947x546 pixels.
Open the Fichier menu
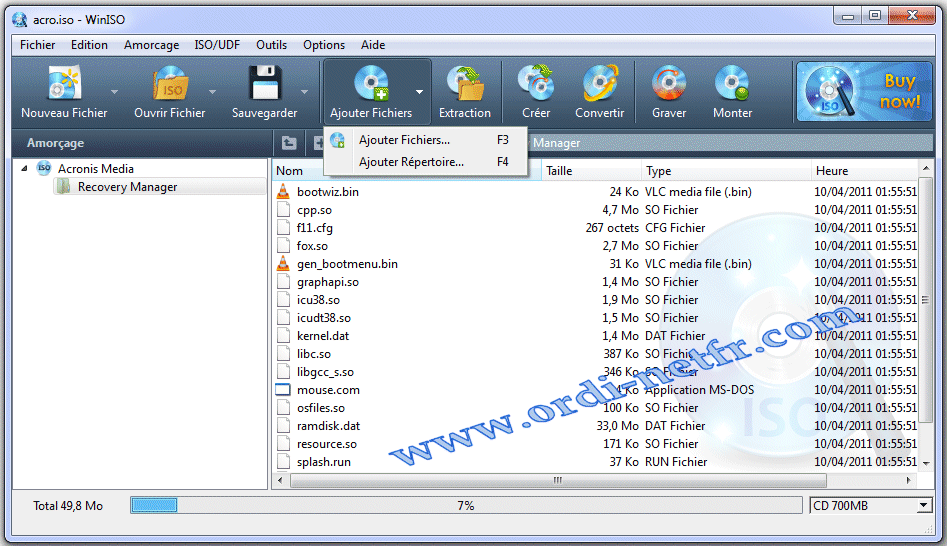[37, 45]
